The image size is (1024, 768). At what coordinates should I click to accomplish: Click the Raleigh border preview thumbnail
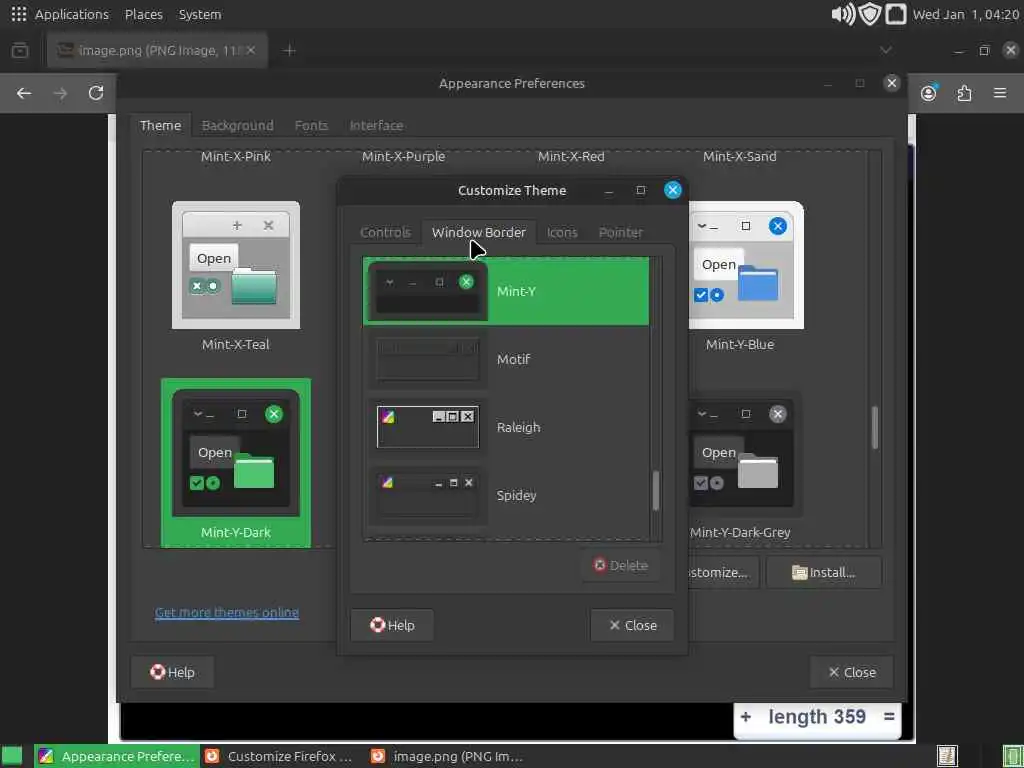point(428,427)
